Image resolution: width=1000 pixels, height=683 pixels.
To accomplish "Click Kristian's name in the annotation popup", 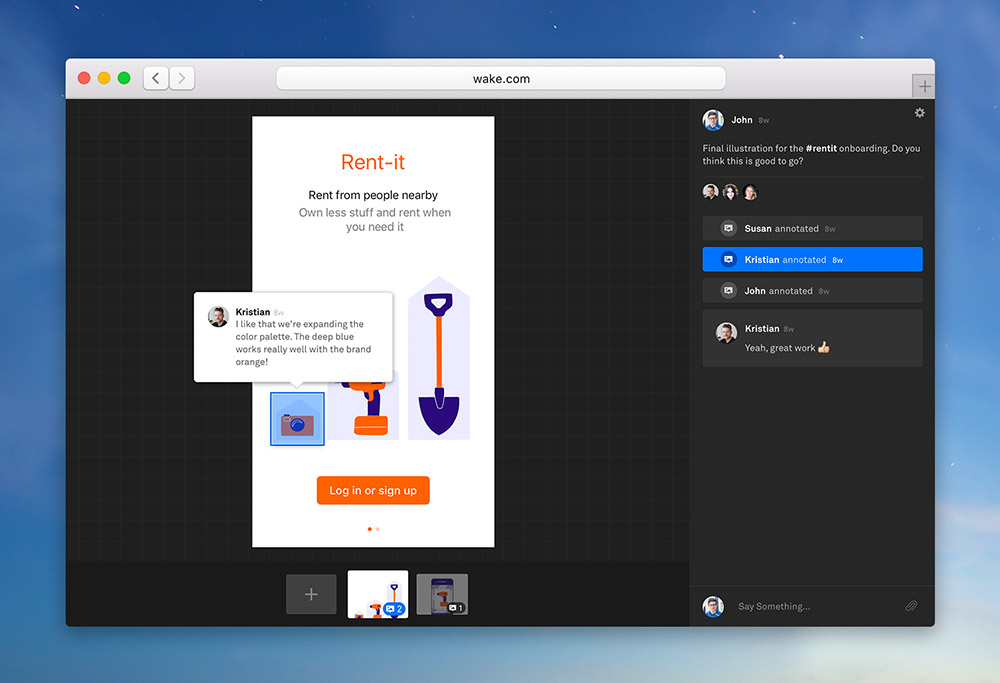I will coord(253,312).
